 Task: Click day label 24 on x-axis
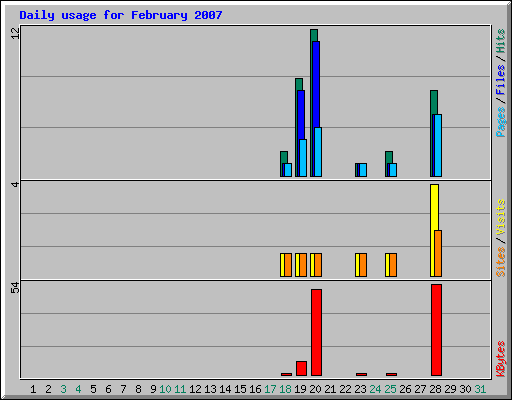375,389
